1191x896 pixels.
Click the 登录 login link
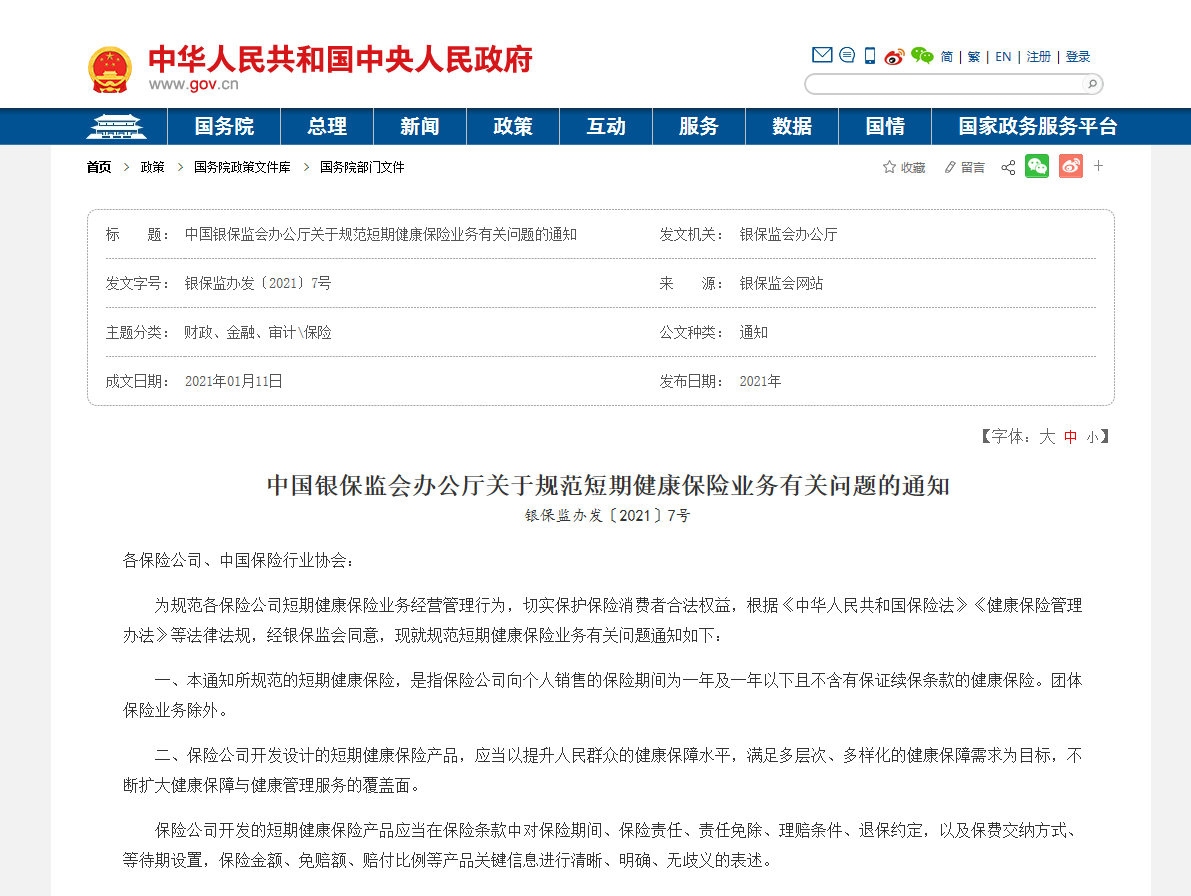point(1078,57)
